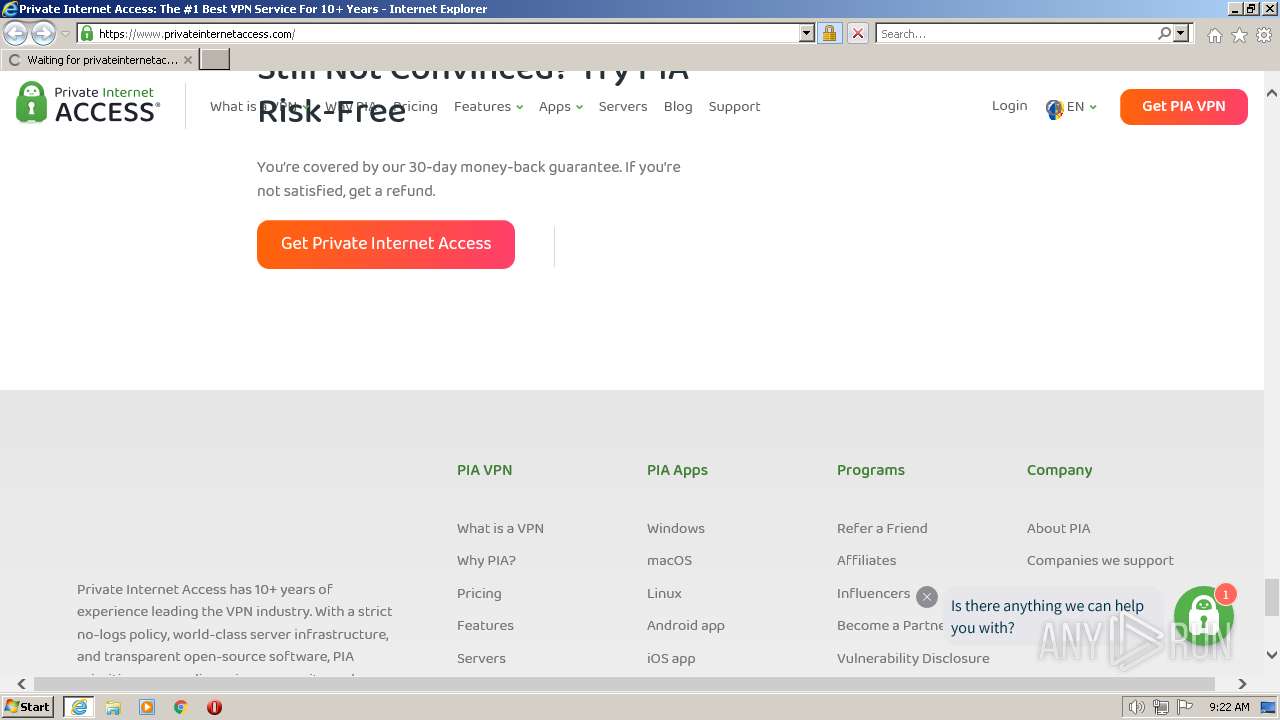This screenshot has height=720, width=1280.
Task: Open the footer Servers link
Action: (x=481, y=658)
